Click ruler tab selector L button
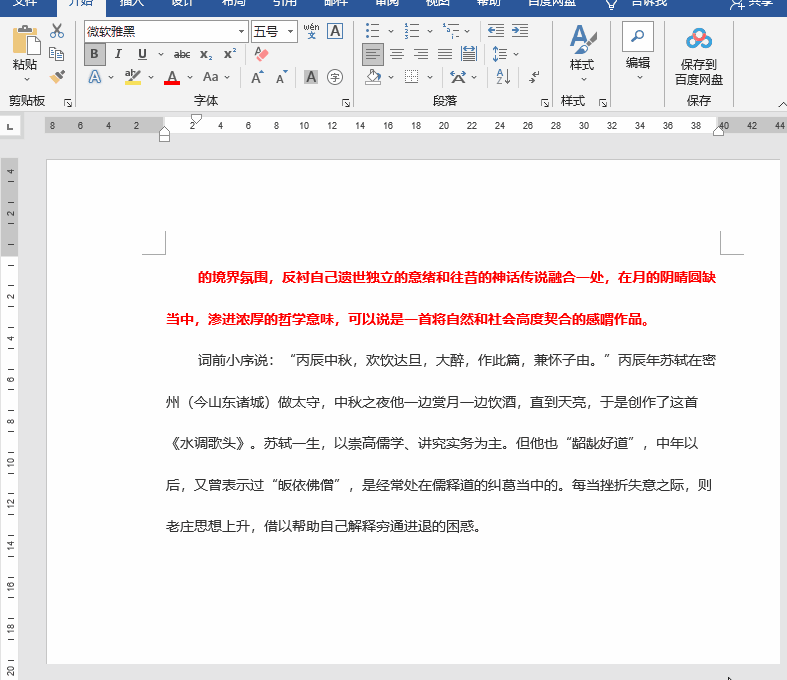787x680 pixels. pos(10,126)
